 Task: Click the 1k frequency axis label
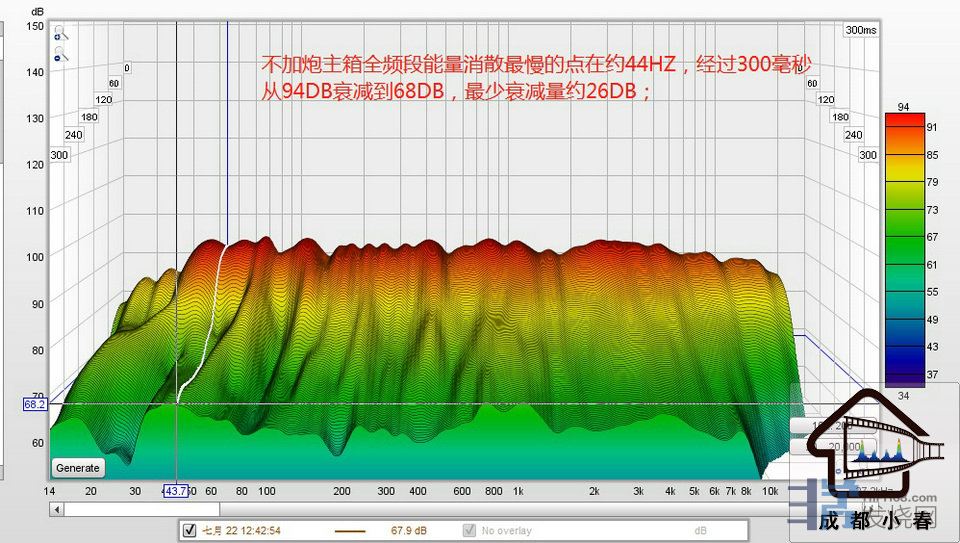[x=518, y=491]
